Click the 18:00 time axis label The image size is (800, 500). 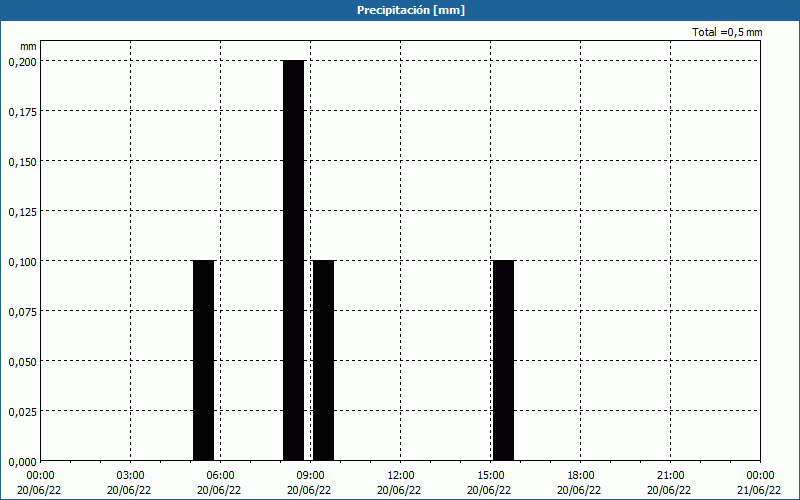(580, 476)
